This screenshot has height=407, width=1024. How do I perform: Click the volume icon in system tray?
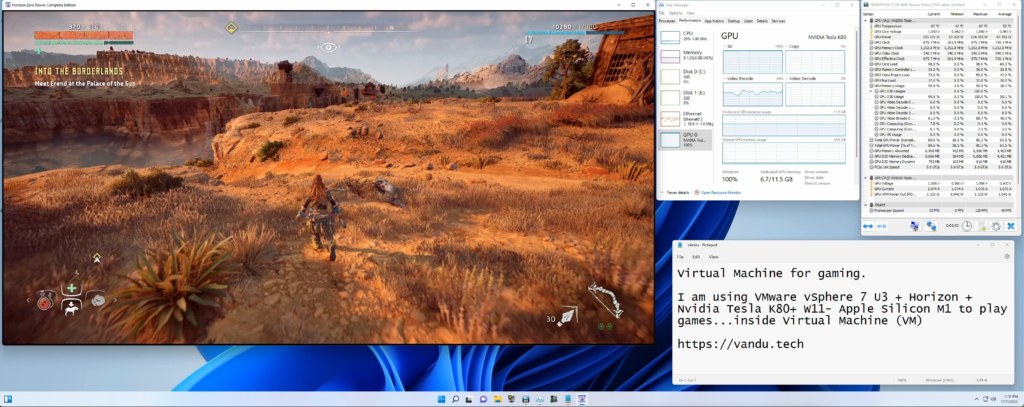[x=993, y=399]
